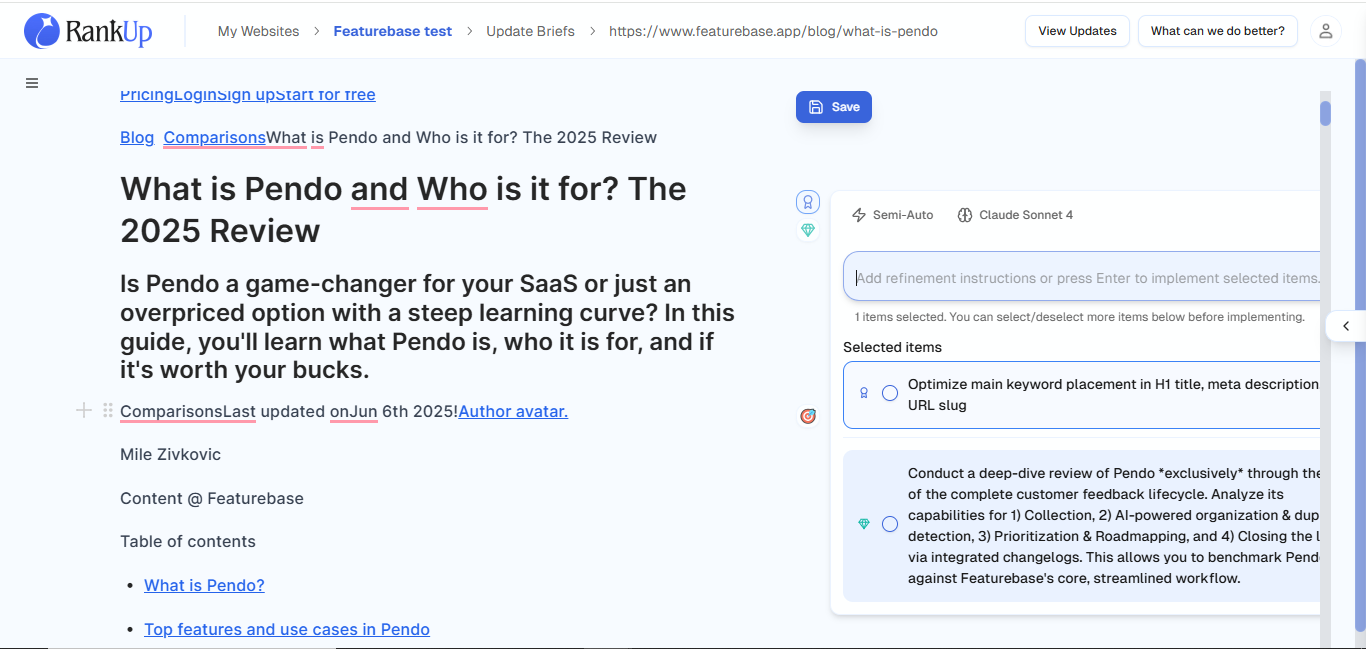The width and height of the screenshot is (1366, 649).
Task: Click the 1 items selected hint text
Action: tap(1079, 317)
